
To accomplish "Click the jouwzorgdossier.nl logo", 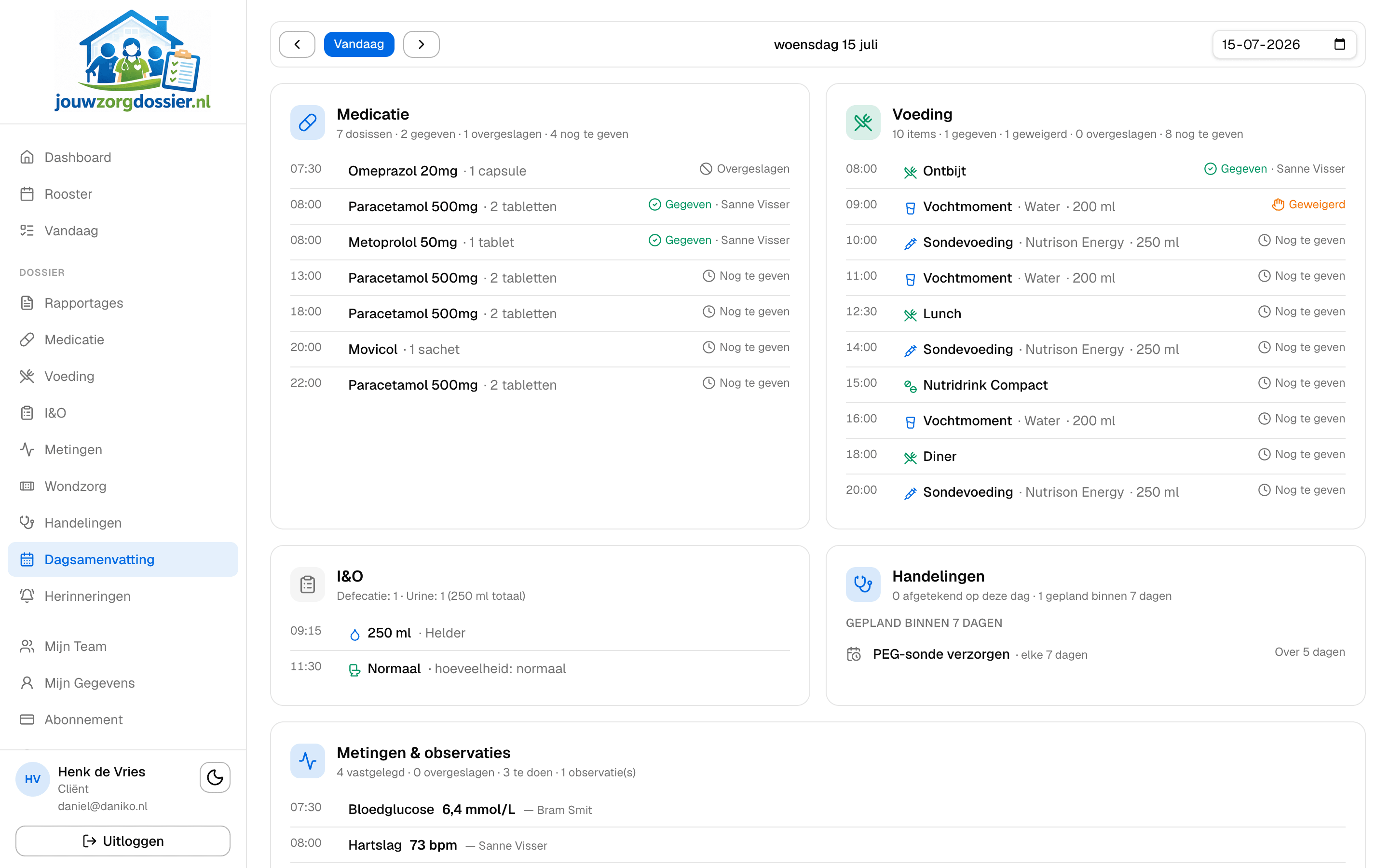I will (133, 60).
